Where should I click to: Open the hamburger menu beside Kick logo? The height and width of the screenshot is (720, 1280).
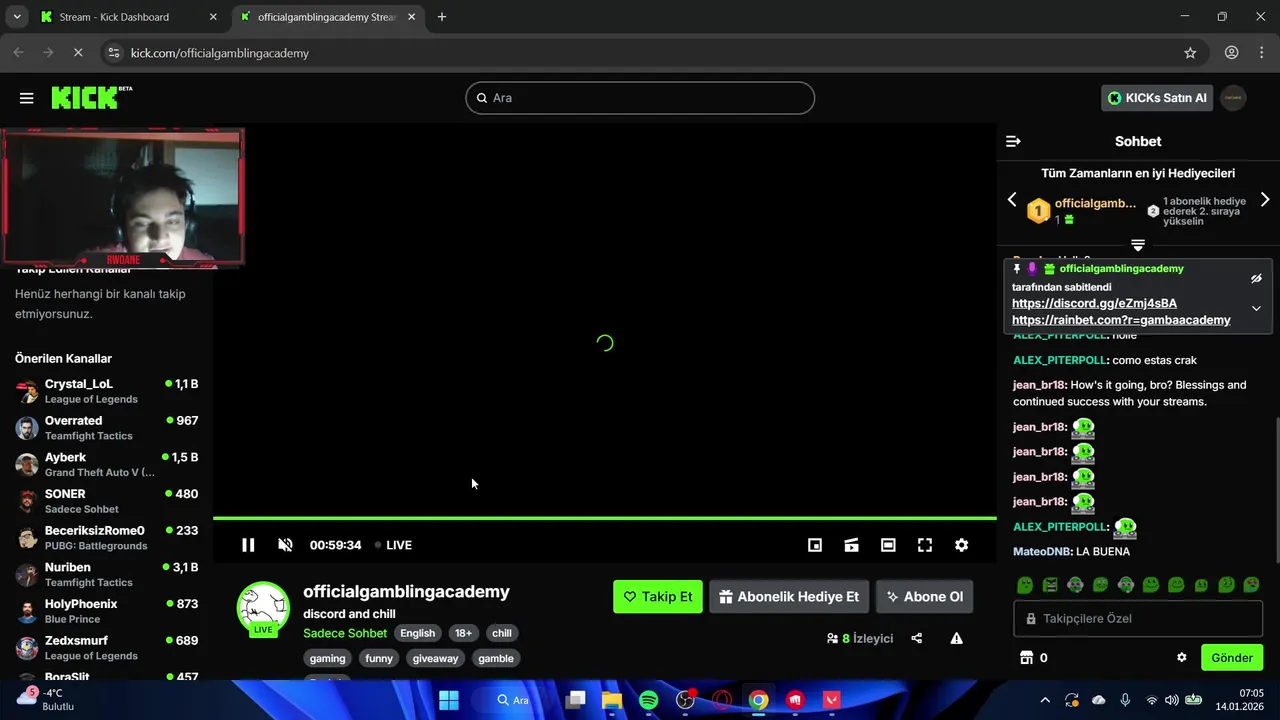(27, 98)
